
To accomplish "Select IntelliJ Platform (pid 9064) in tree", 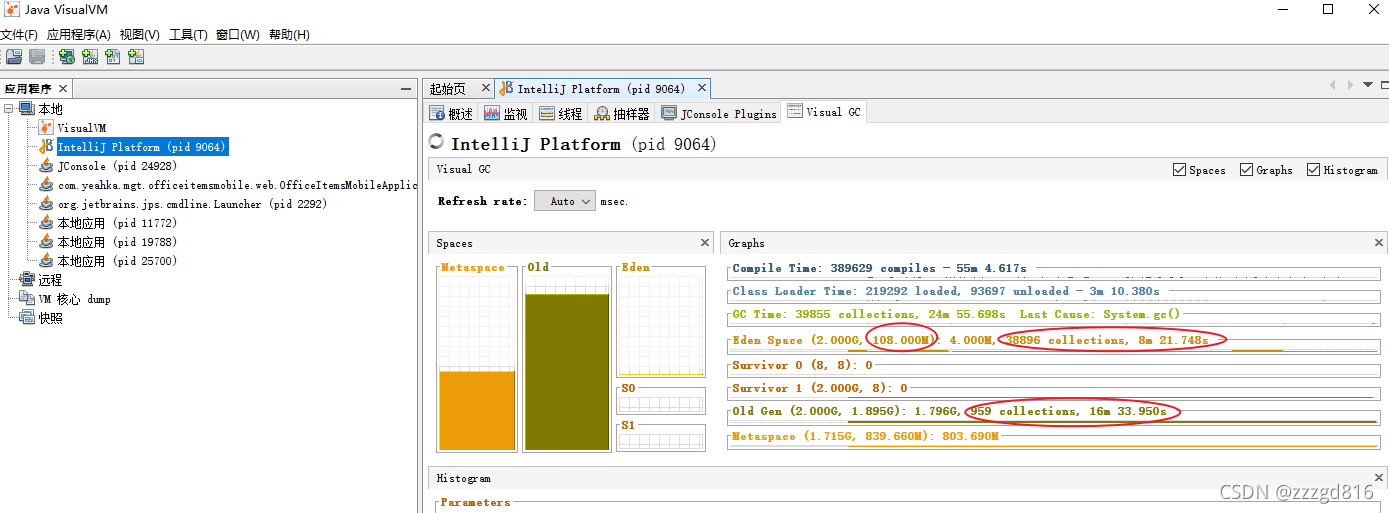I will [142, 147].
